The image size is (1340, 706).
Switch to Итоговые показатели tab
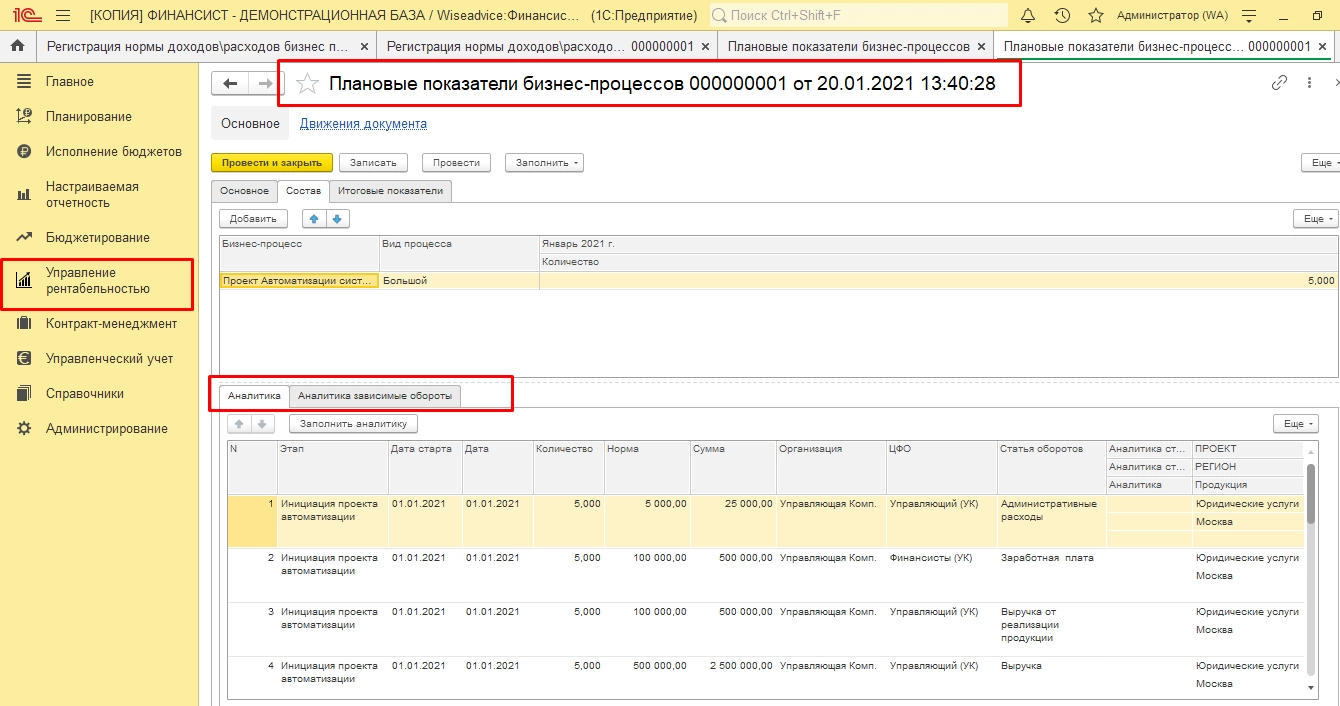coord(390,190)
